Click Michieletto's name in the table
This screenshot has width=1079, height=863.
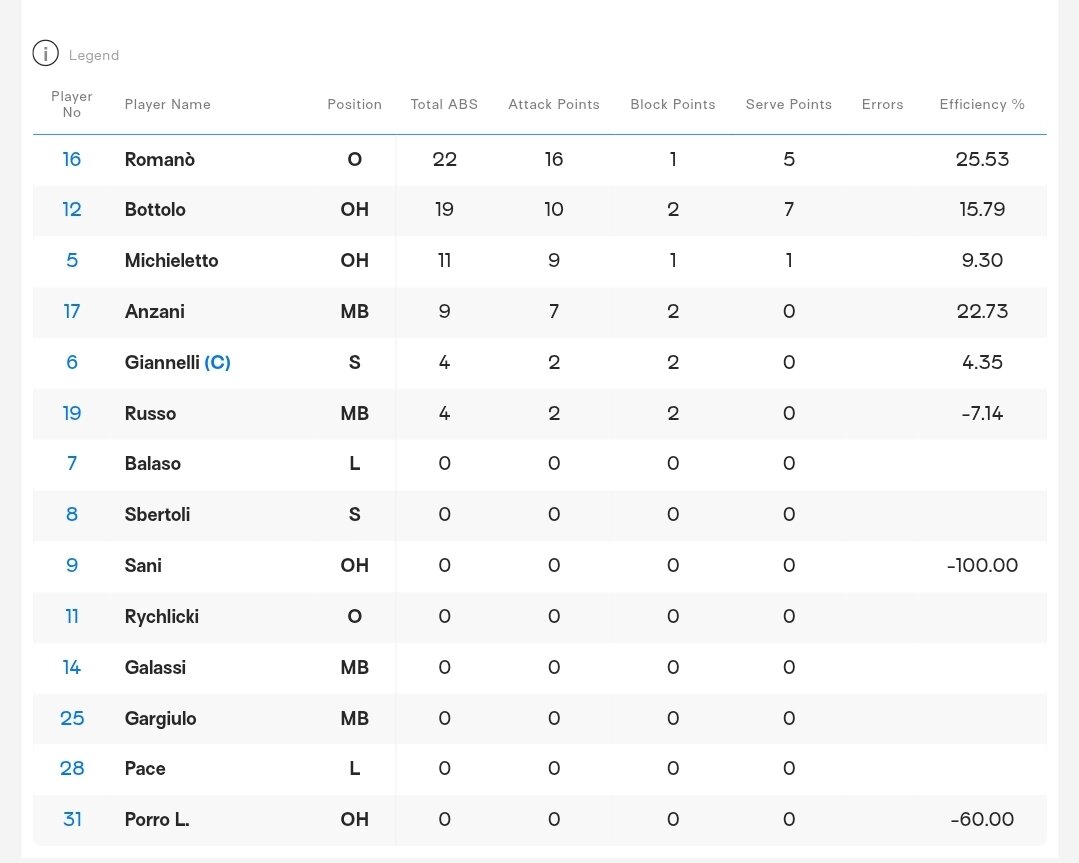pyautogui.click(x=171, y=260)
